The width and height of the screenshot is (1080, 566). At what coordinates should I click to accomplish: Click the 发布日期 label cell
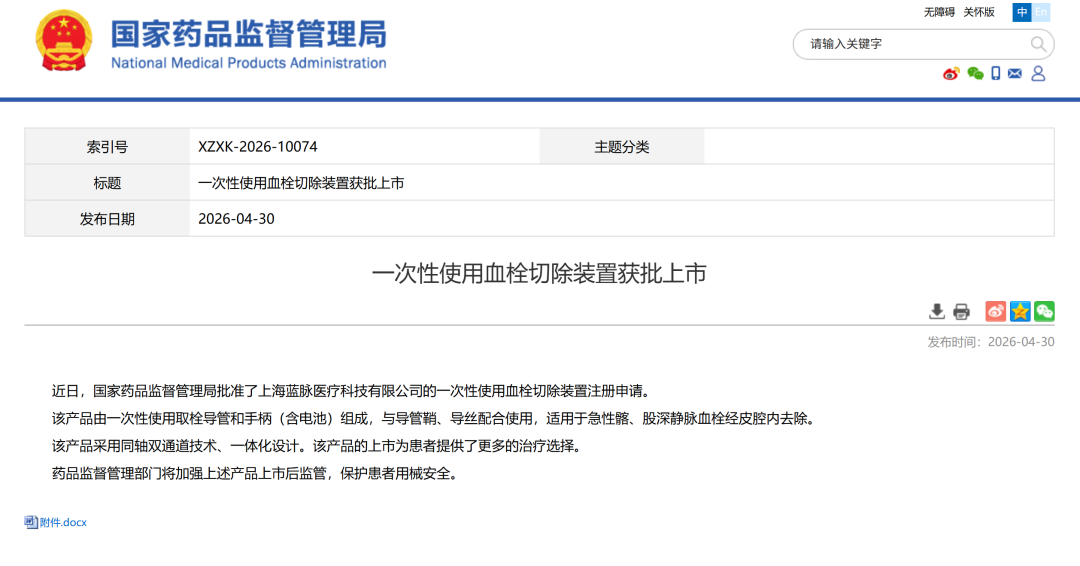click(107, 219)
